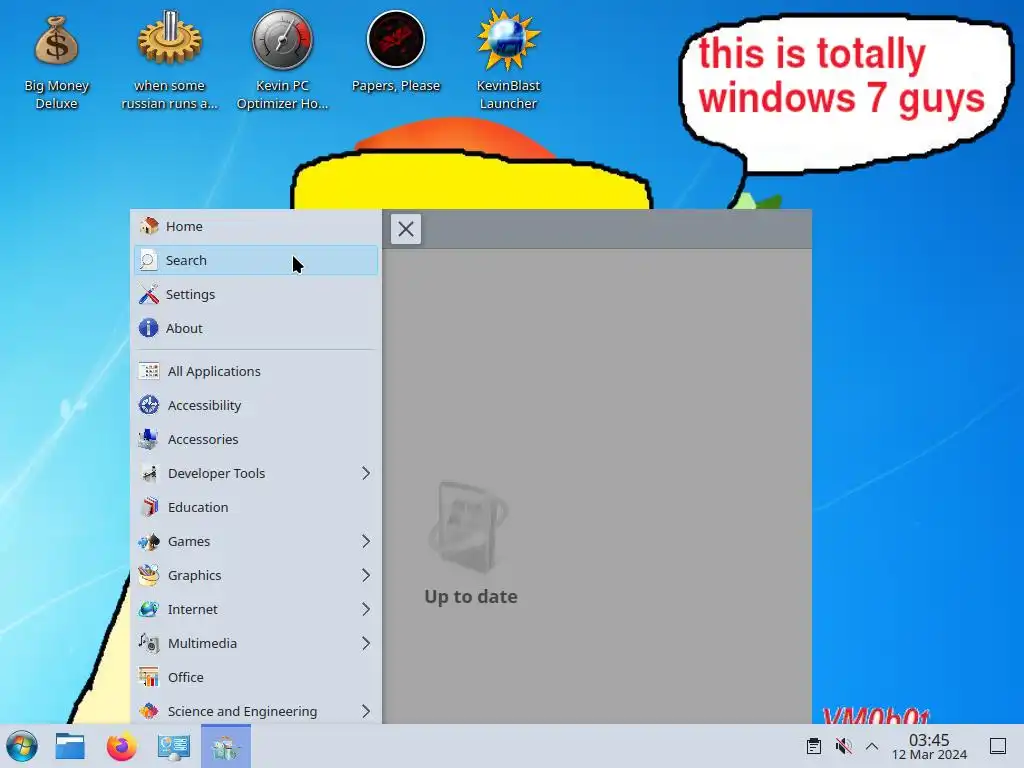Expand Games submenu arrow

pyautogui.click(x=366, y=541)
